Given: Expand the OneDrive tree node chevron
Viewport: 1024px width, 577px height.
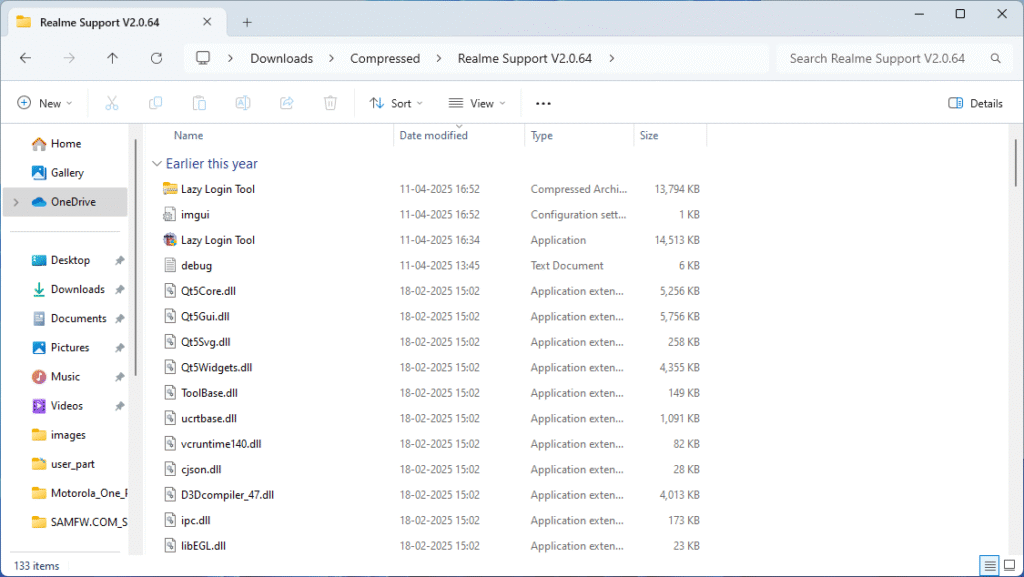Looking at the screenshot, I should click(16, 202).
